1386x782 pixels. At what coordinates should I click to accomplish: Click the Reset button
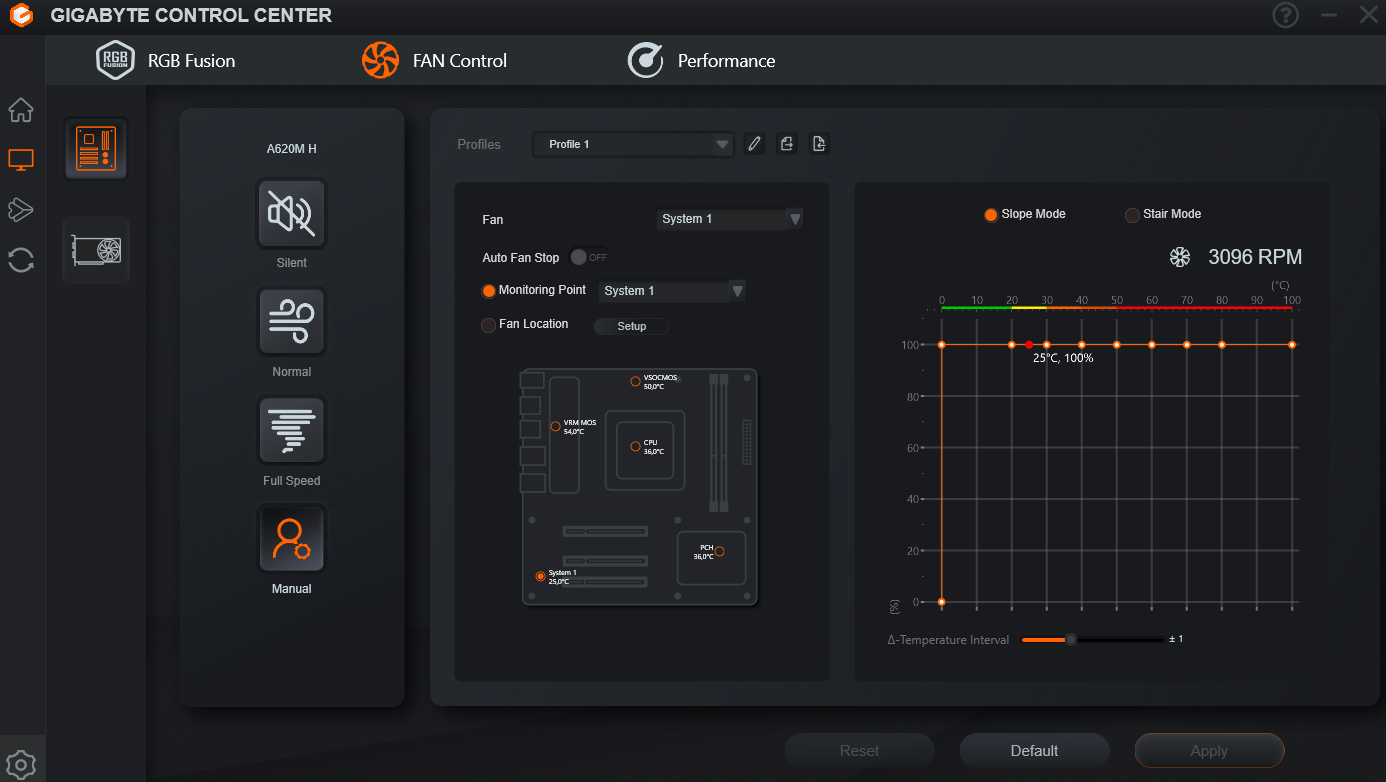click(859, 751)
